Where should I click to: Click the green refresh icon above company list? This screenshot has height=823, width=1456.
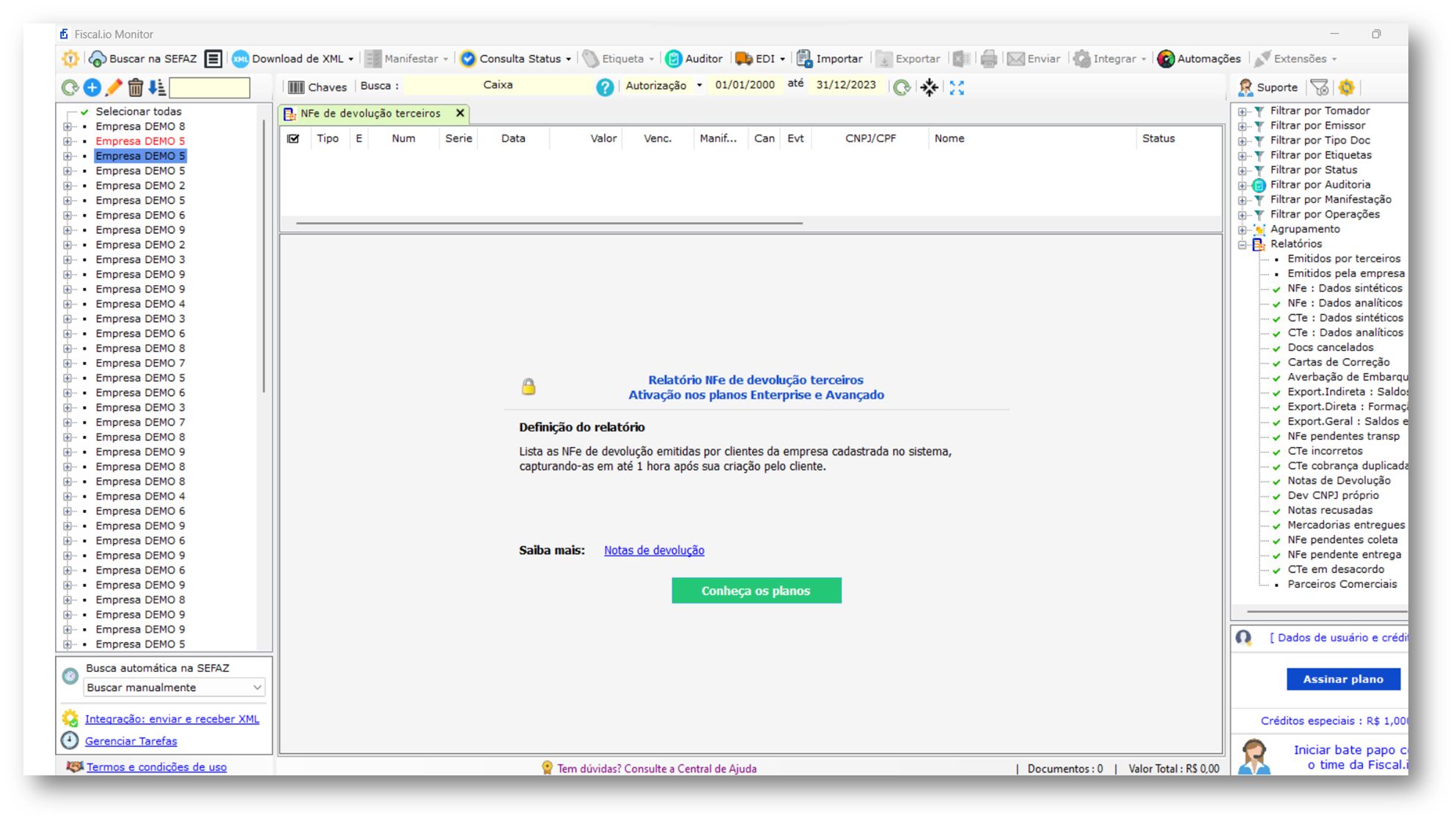click(70, 88)
